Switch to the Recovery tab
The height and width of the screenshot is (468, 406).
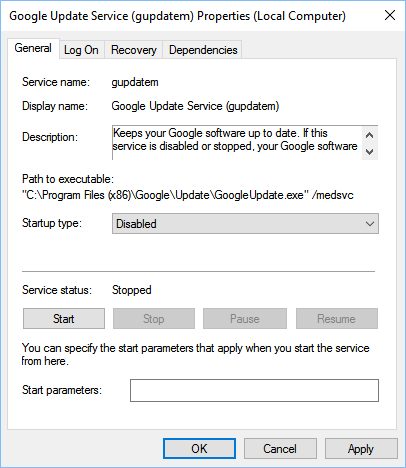[134, 50]
